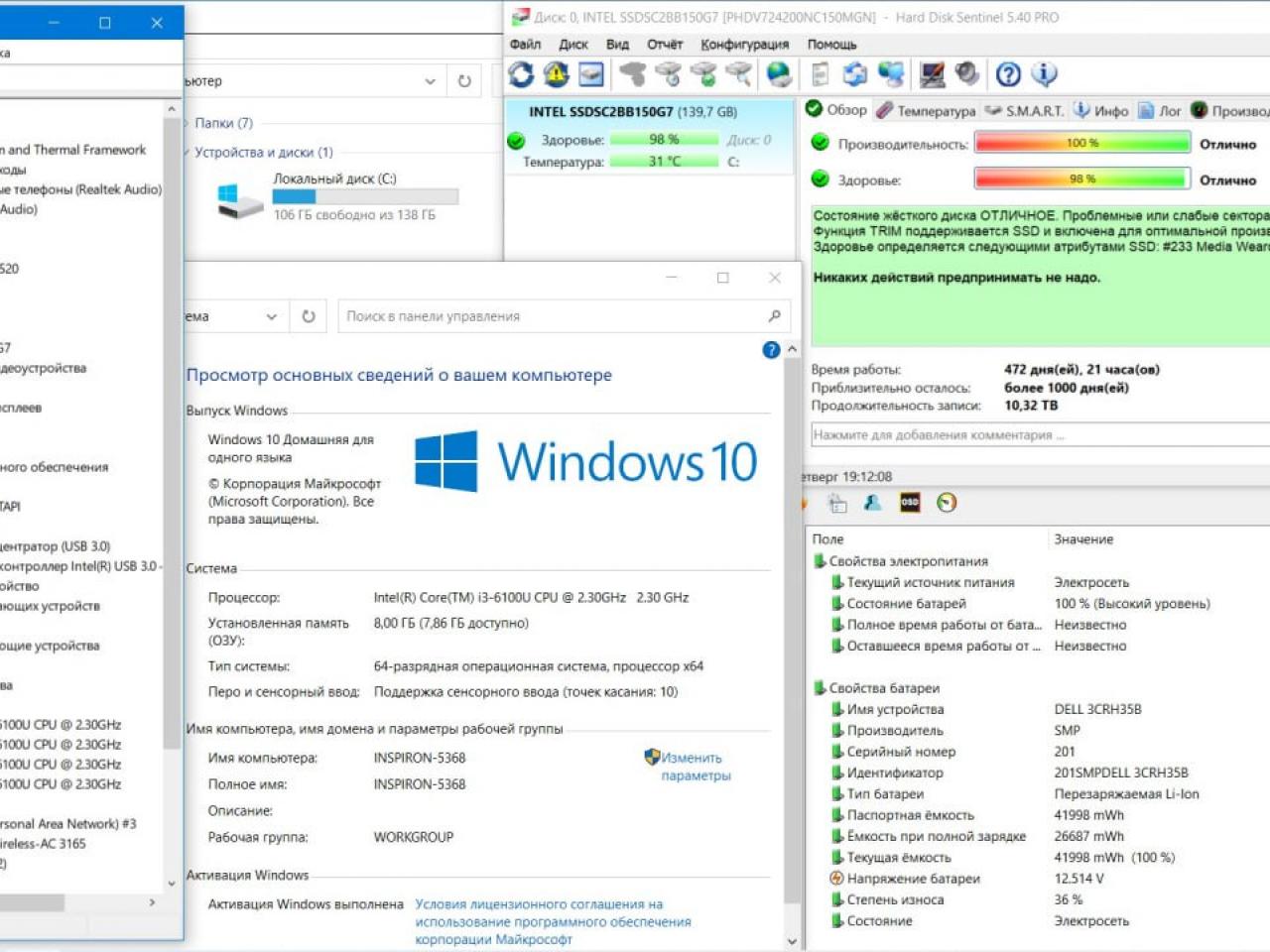Click the networked computers icon in Sentinel toolbar
Image resolution: width=1270 pixels, height=952 pixels.
tap(892, 74)
